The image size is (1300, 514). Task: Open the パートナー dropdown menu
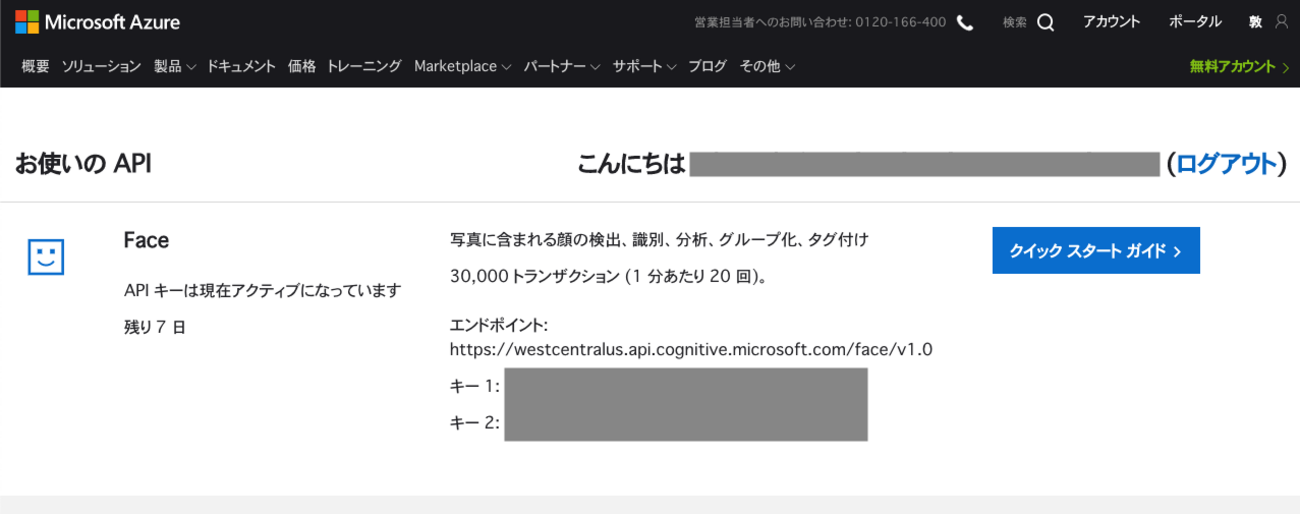561,66
